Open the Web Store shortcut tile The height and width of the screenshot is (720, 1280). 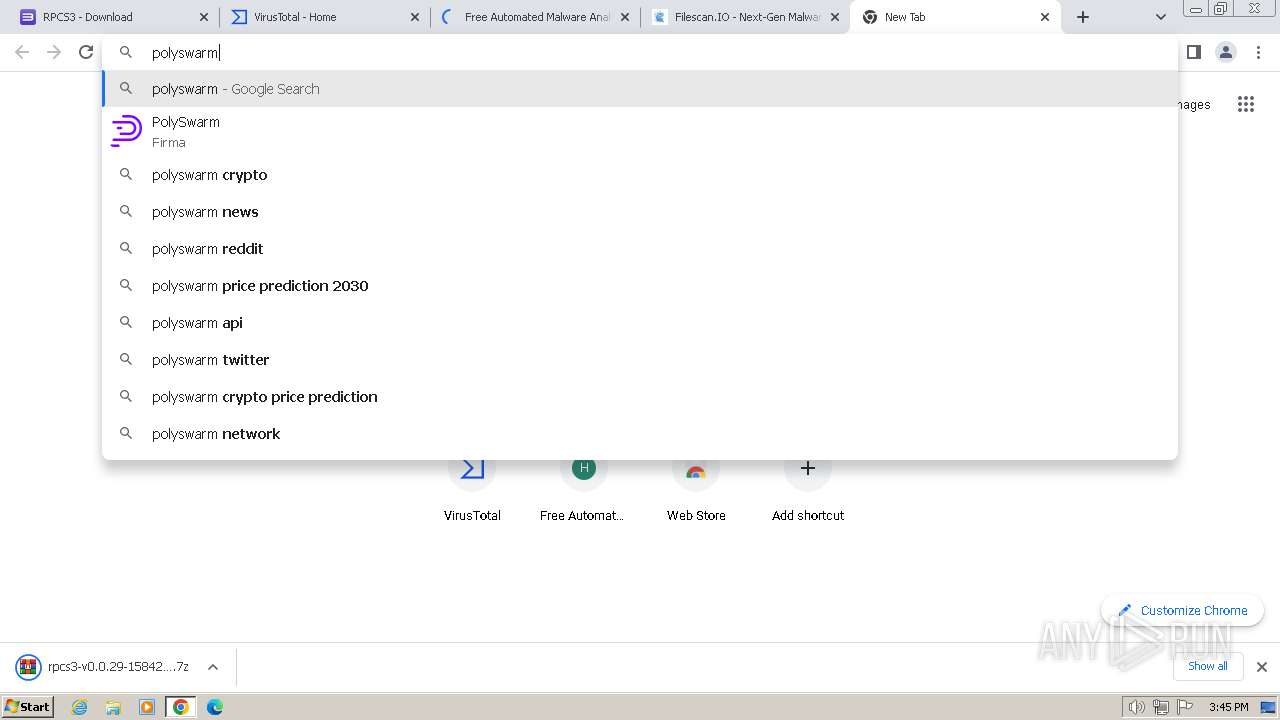click(696, 490)
